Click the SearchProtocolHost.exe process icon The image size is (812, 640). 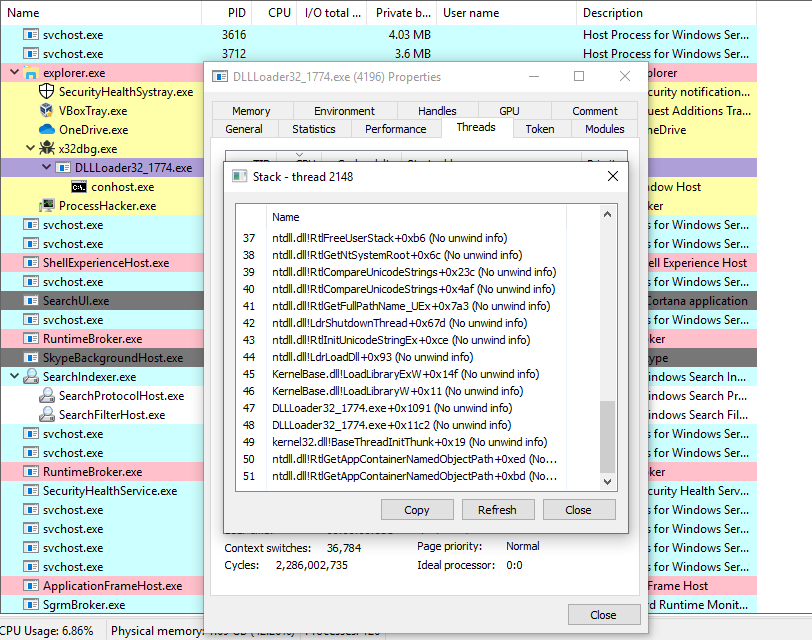point(47,396)
